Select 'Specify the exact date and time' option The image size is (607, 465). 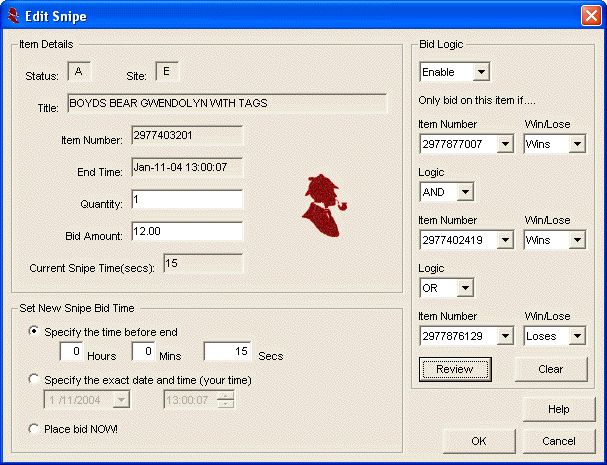click(36, 380)
